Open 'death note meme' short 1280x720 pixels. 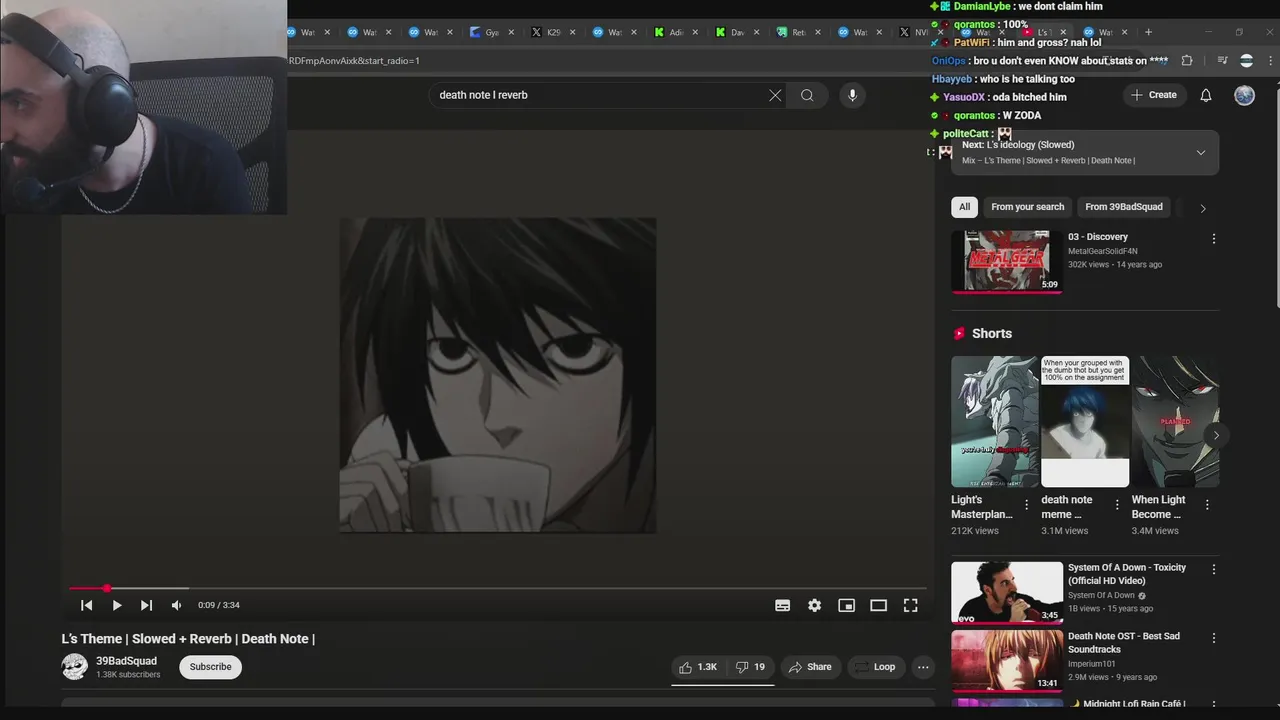point(1085,421)
